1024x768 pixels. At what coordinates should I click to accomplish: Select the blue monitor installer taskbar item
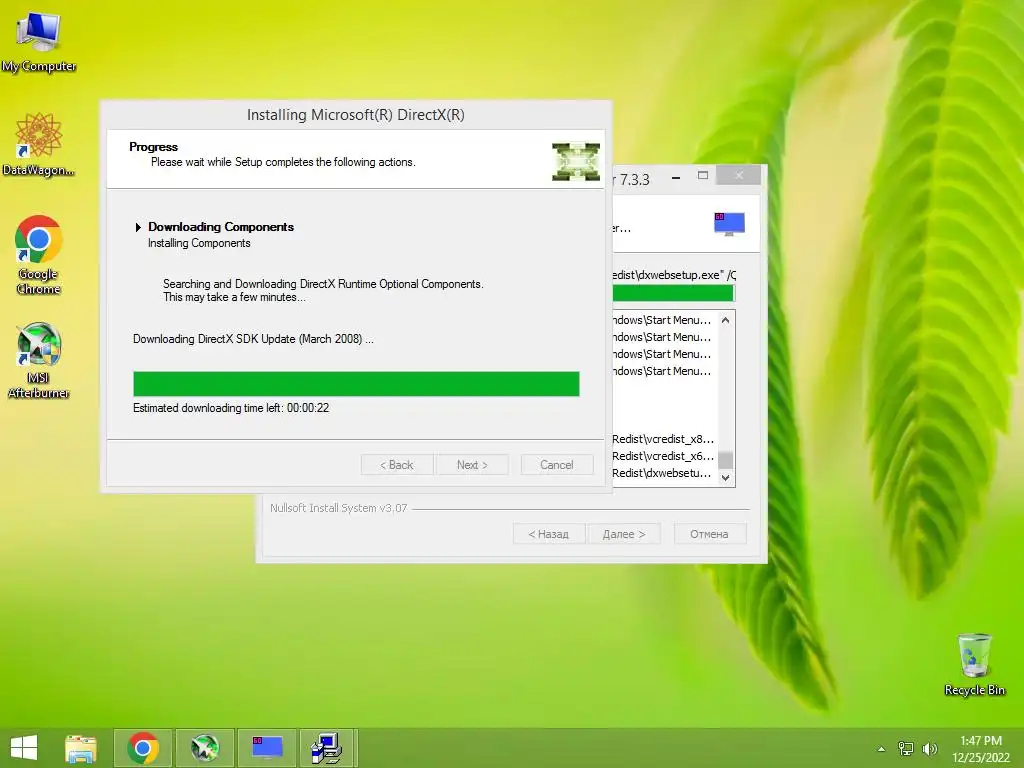tap(267, 748)
